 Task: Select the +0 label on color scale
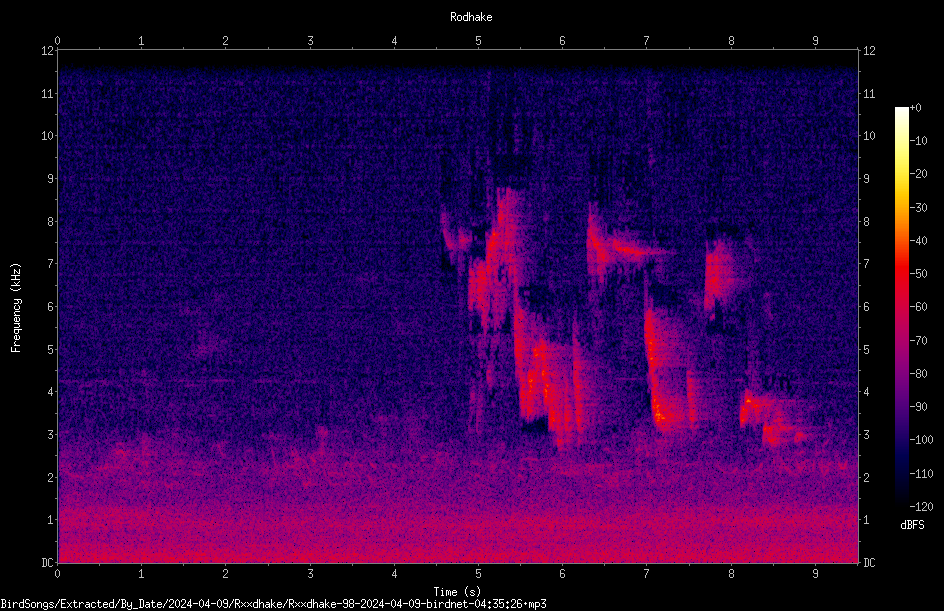coord(915,108)
